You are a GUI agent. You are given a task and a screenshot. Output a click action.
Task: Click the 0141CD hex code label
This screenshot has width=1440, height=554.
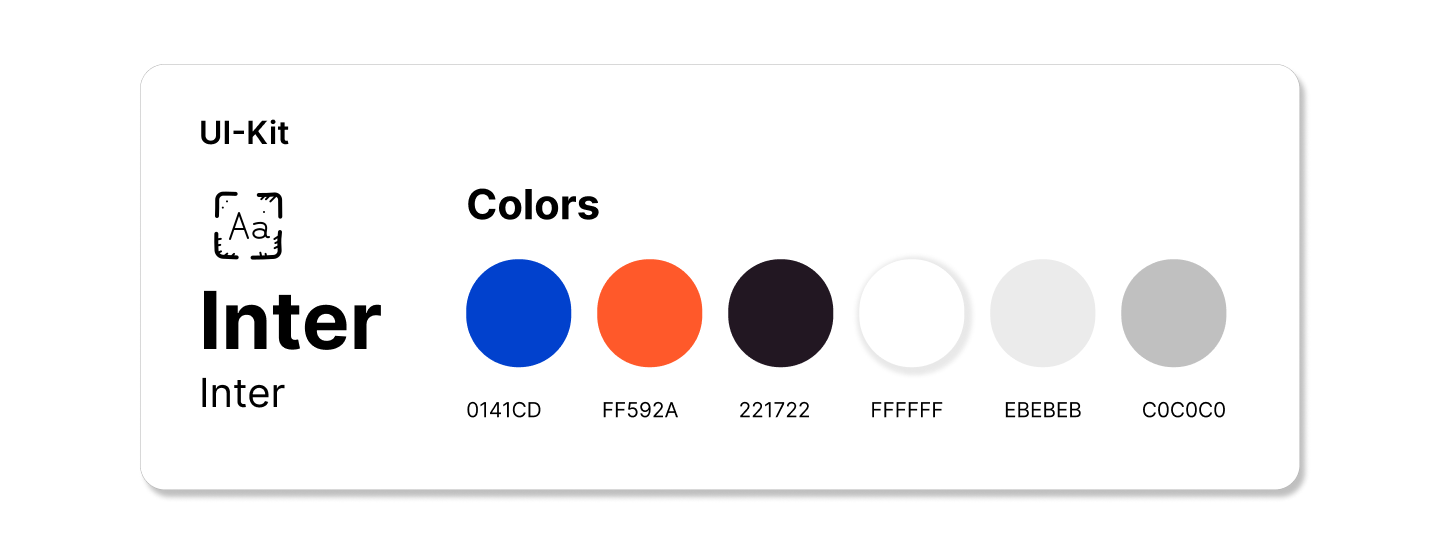504,410
